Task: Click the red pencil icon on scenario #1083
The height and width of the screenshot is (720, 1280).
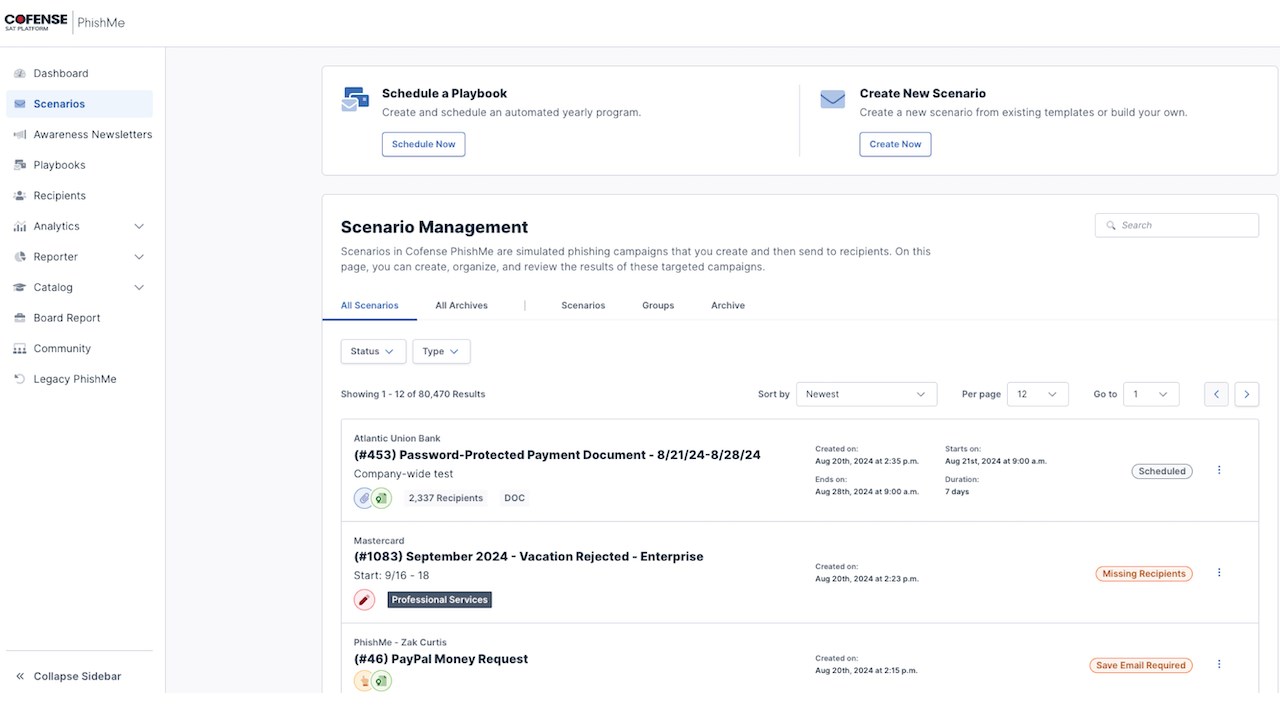Action: [364, 600]
